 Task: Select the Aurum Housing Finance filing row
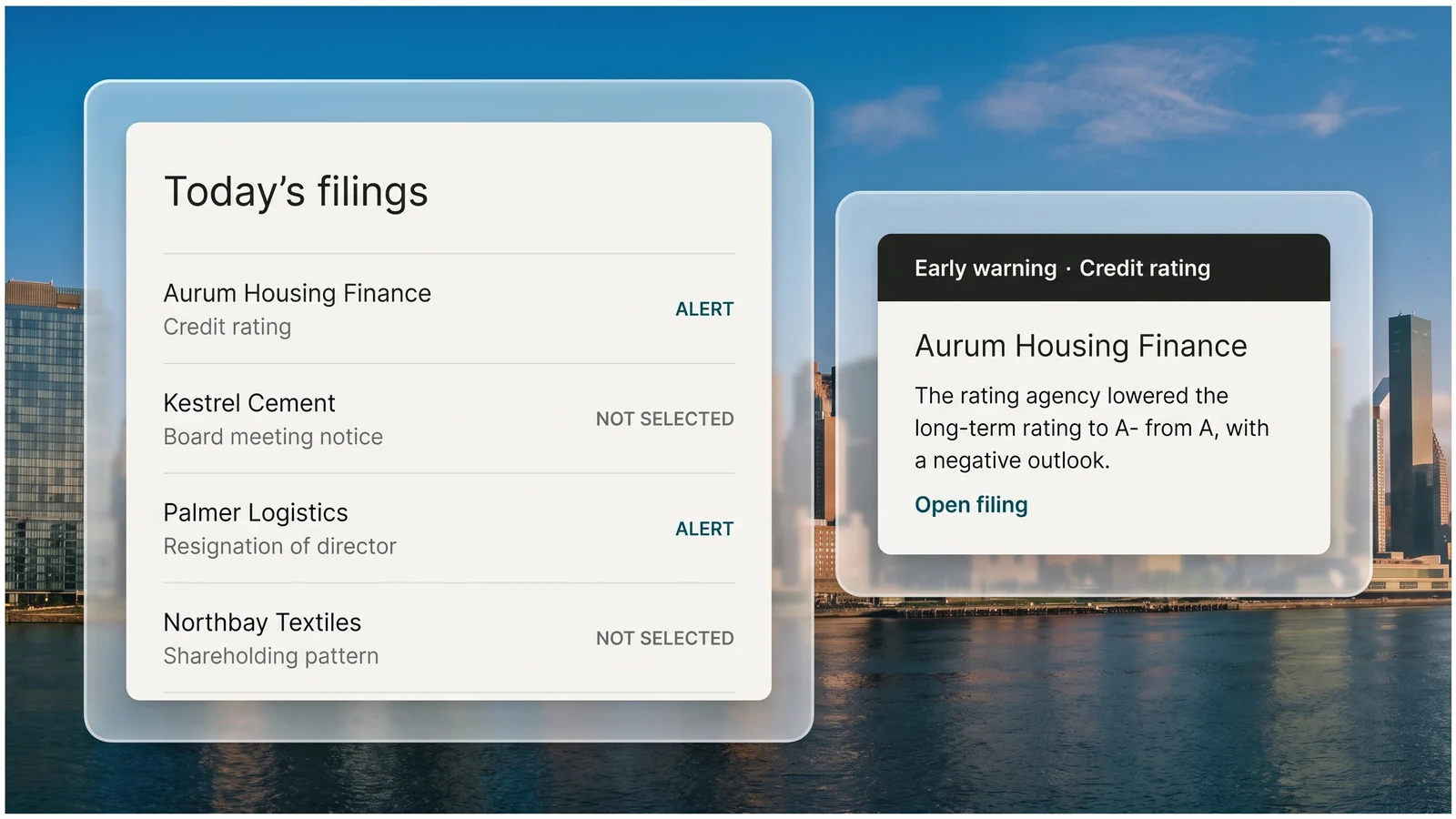(449, 309)
